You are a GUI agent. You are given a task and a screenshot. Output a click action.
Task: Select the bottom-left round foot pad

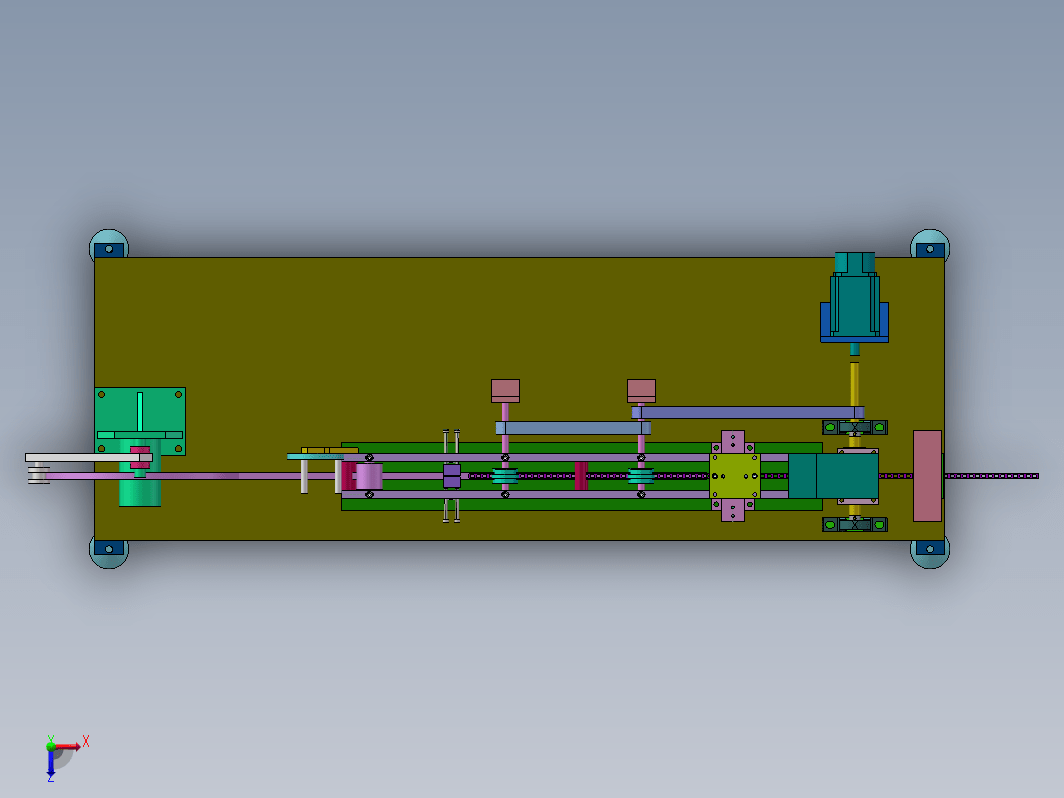pyautogui.click(x=109, y=554)
